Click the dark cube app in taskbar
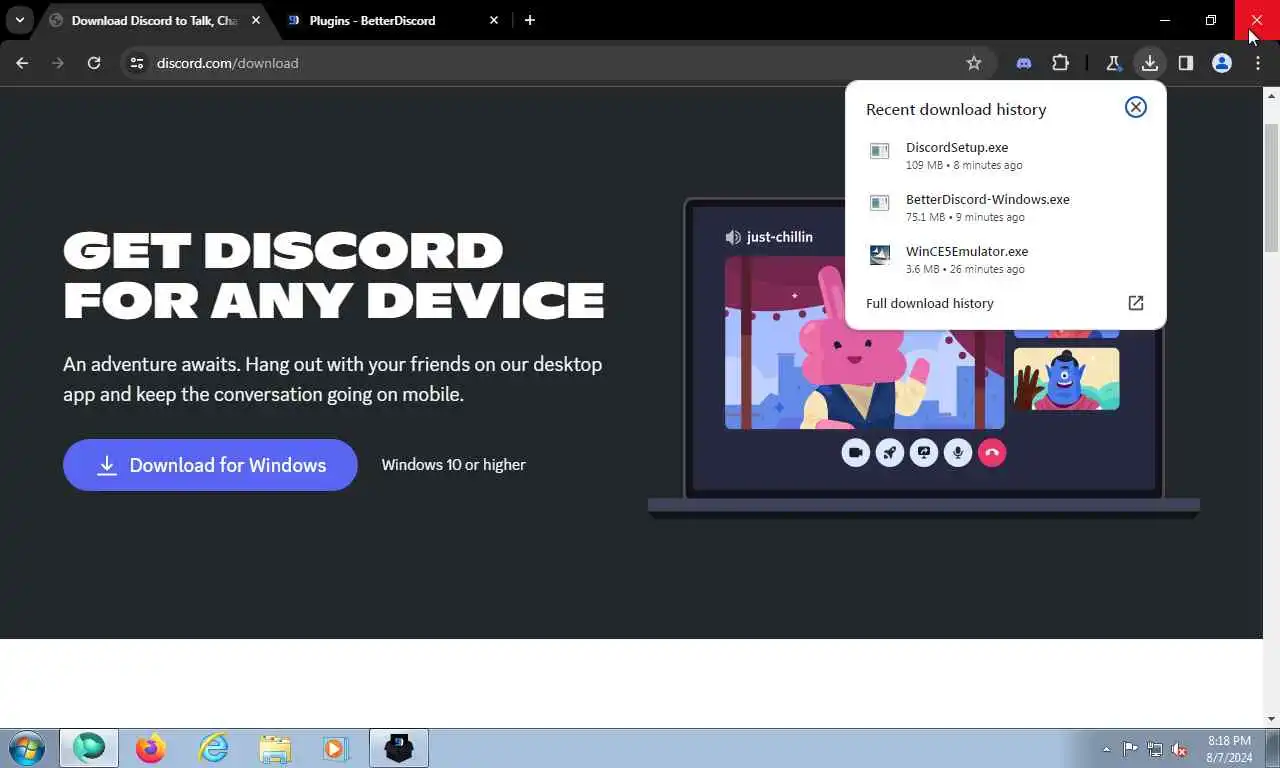1280x768 pixels. (x=399, y=748)
